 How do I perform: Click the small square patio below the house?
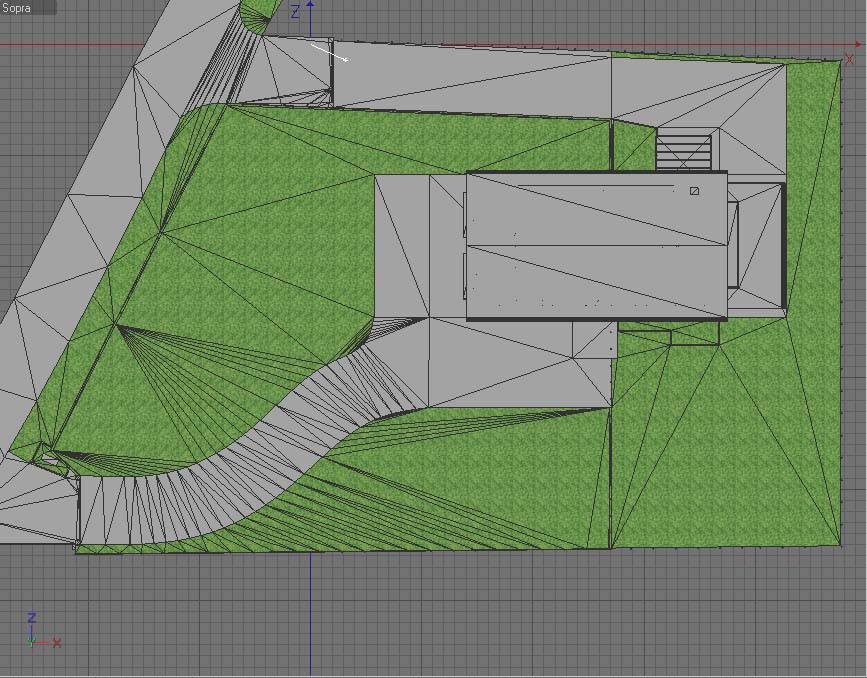point(594,340)
